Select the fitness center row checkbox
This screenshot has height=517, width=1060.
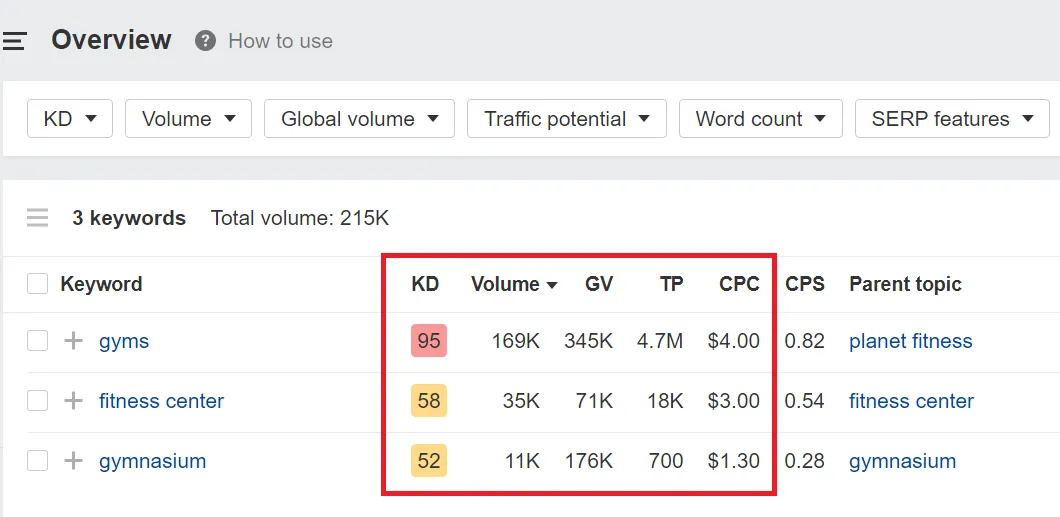pos(37,401)
